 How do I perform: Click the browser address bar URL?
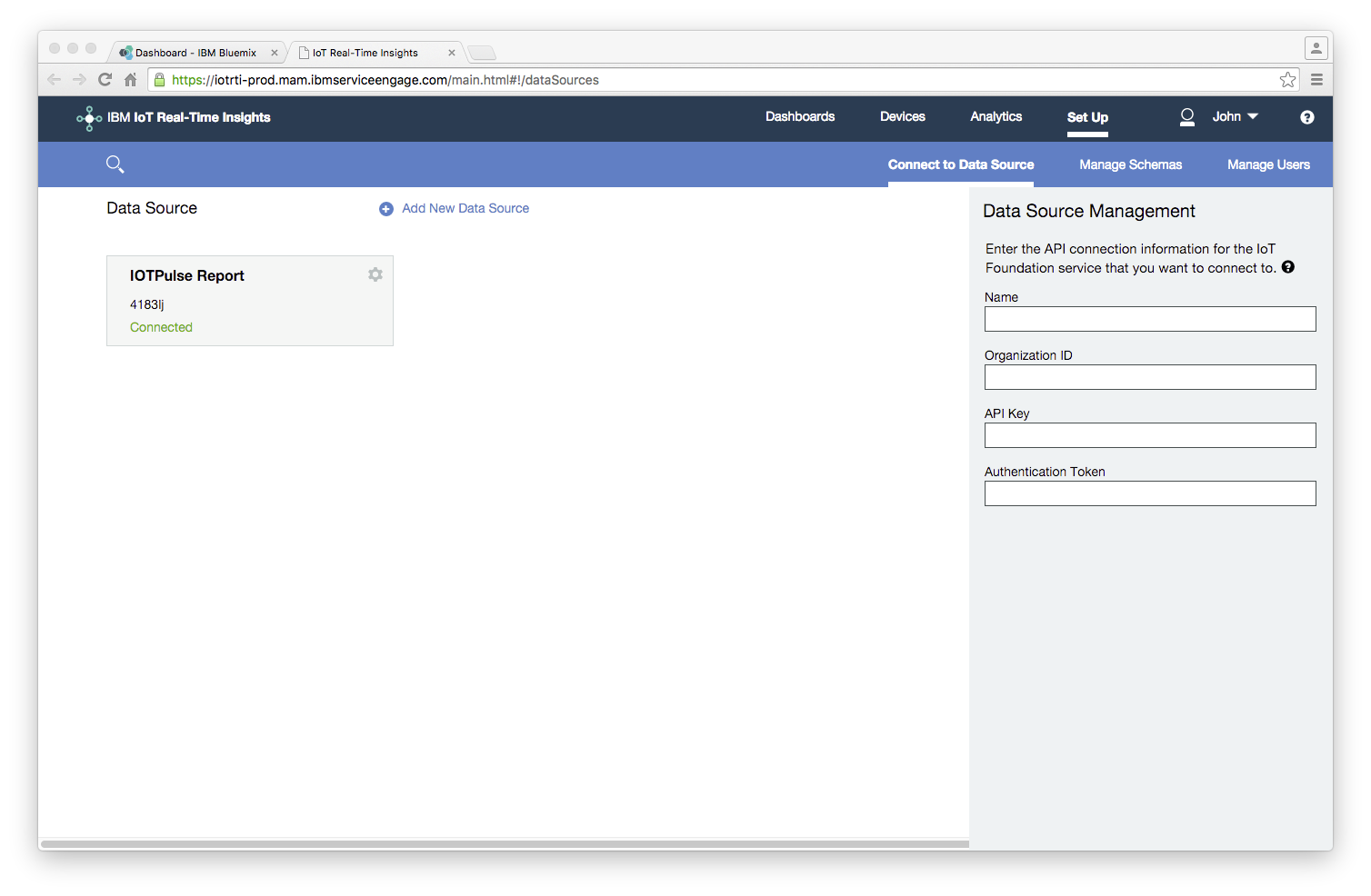pos(385,80)
